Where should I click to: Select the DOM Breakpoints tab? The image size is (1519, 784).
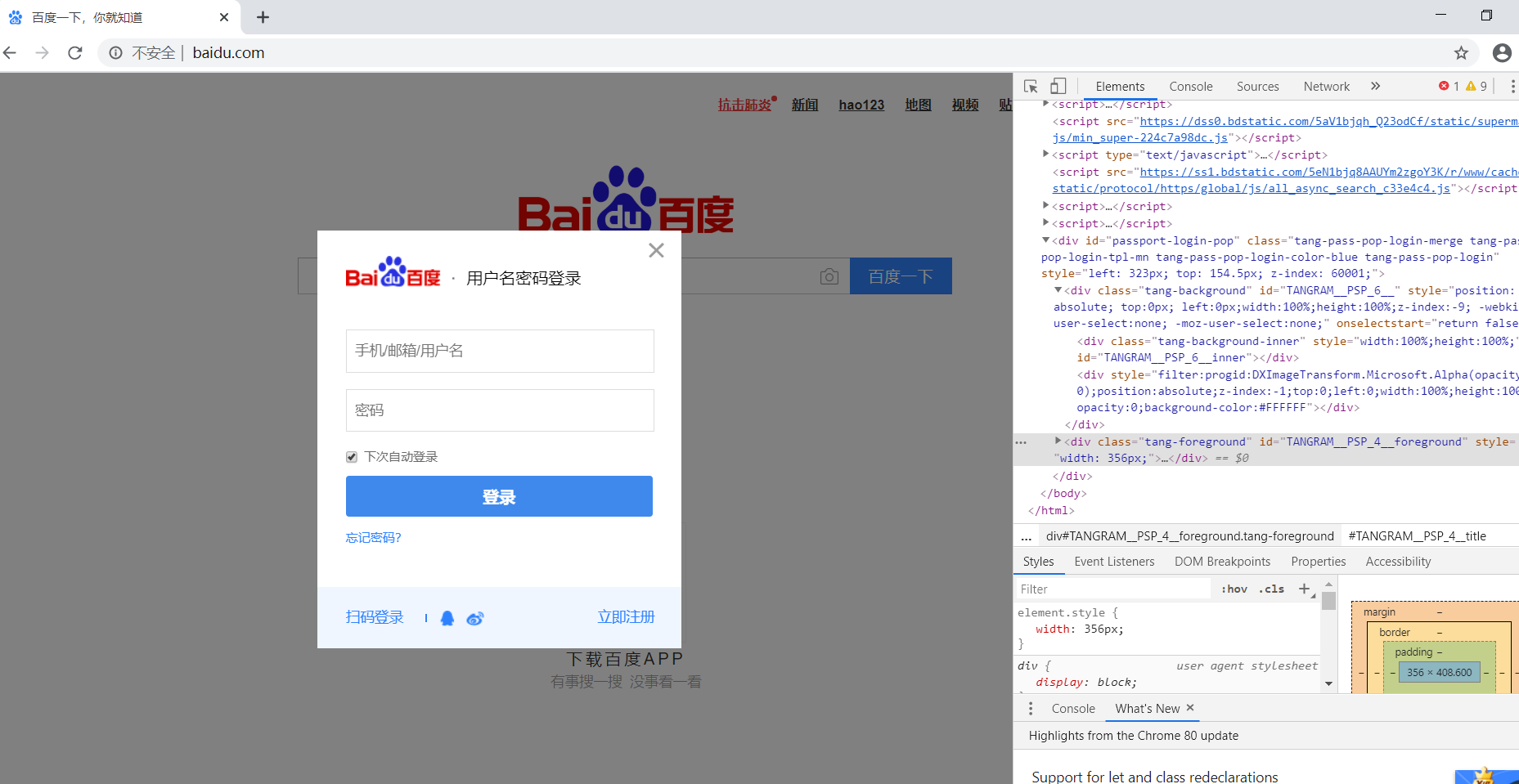(1223, 562)
